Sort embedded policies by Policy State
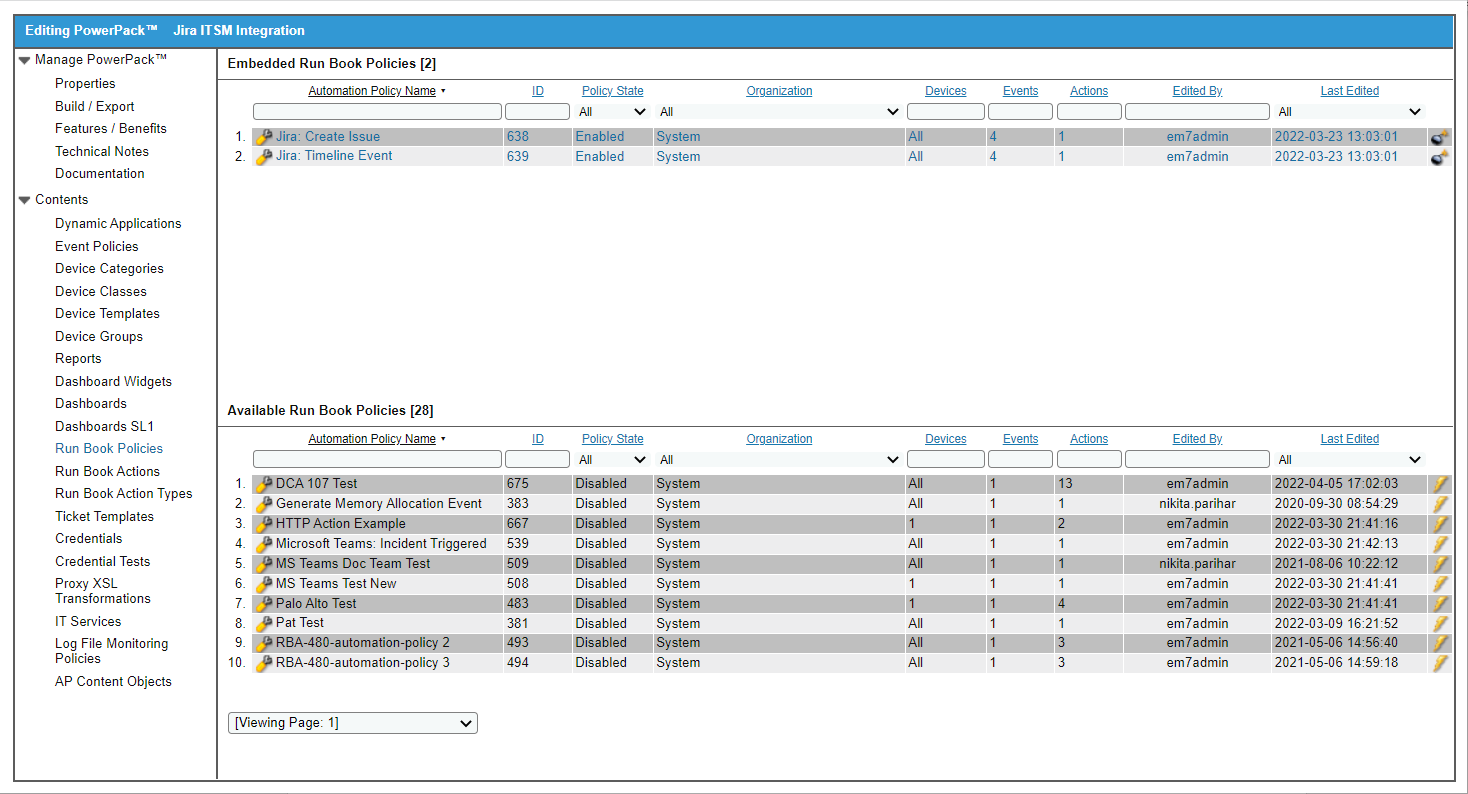 pyautogui.click(x=613, y=91)
